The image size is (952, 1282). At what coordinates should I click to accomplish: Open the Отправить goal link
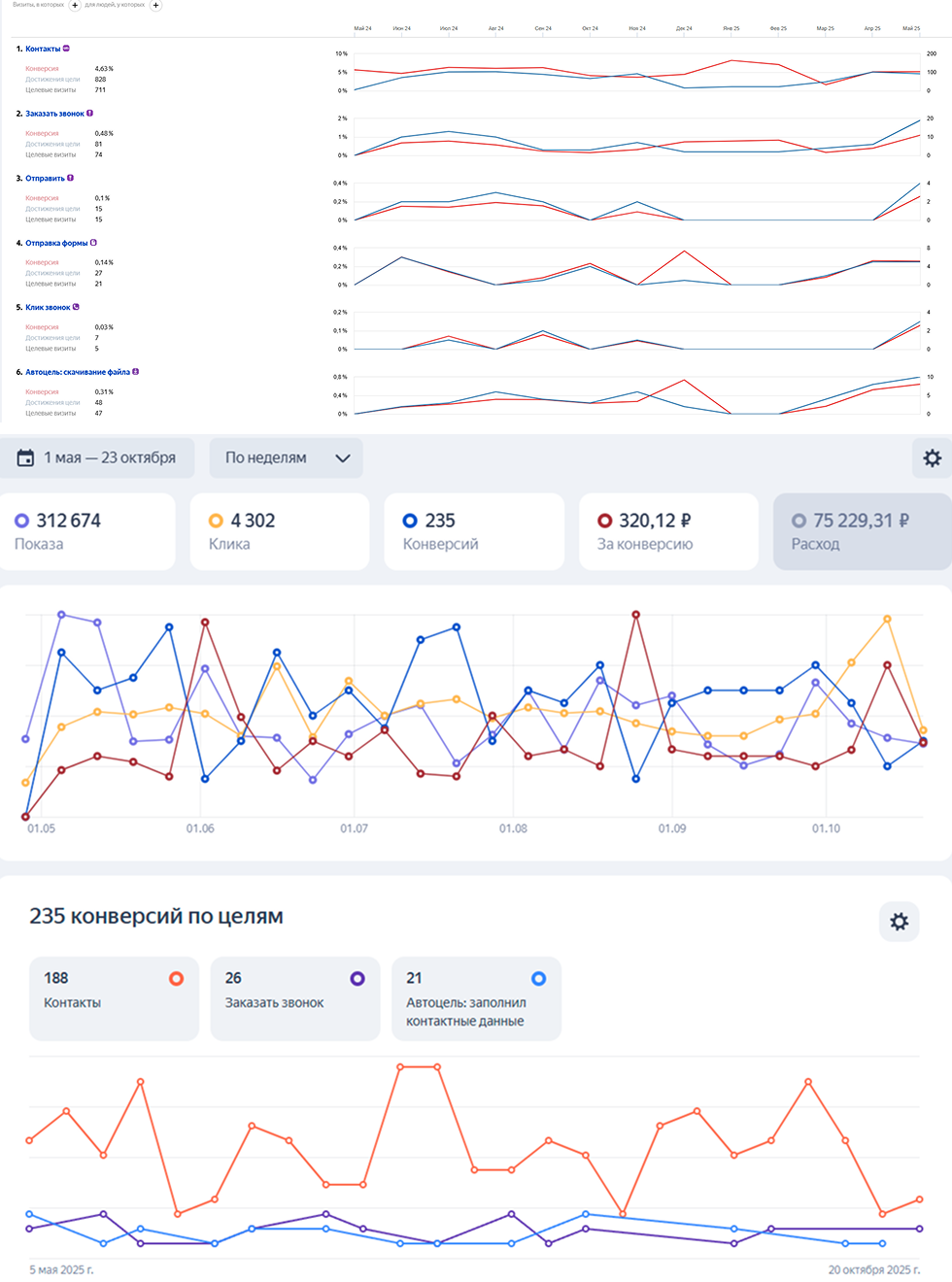(x=45, y=179)
